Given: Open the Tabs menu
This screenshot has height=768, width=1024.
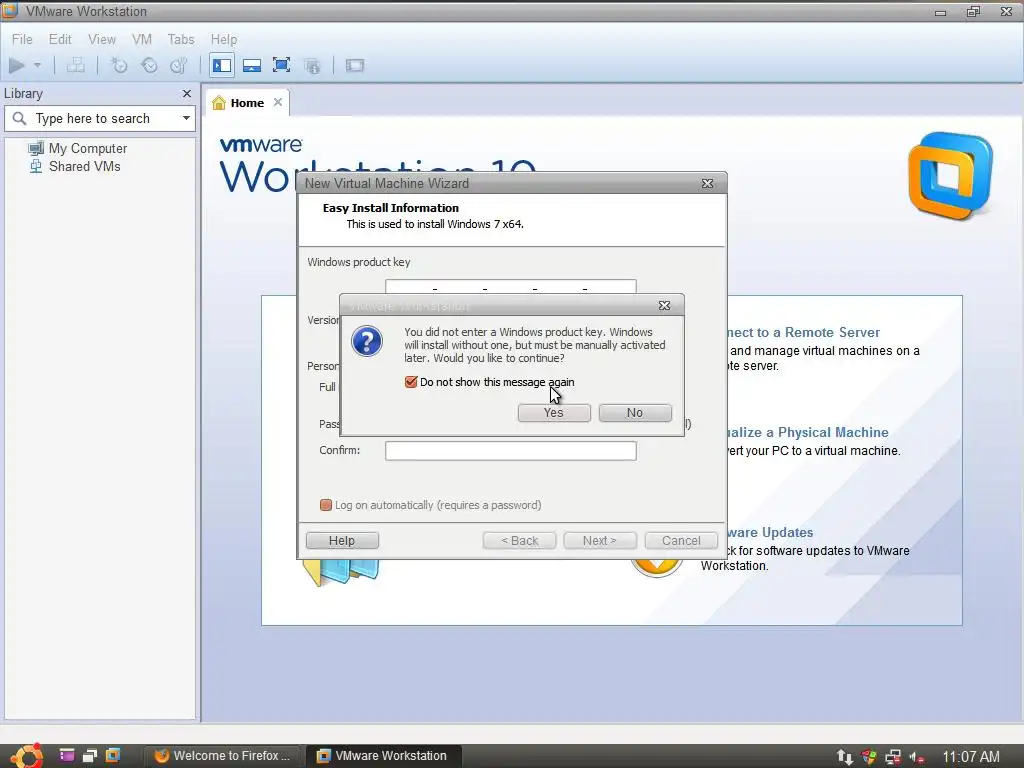Looking at the screenshot, I should point(181,39).
